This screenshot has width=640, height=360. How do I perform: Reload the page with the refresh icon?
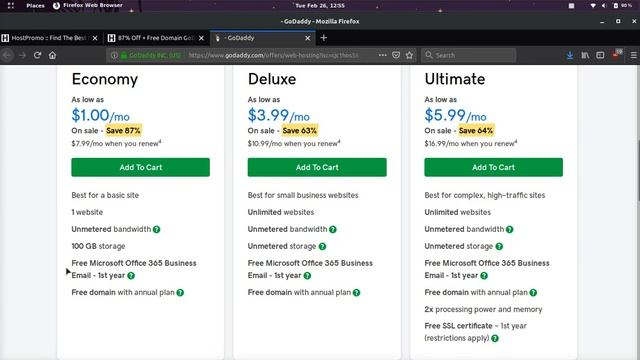click(37, 55)
